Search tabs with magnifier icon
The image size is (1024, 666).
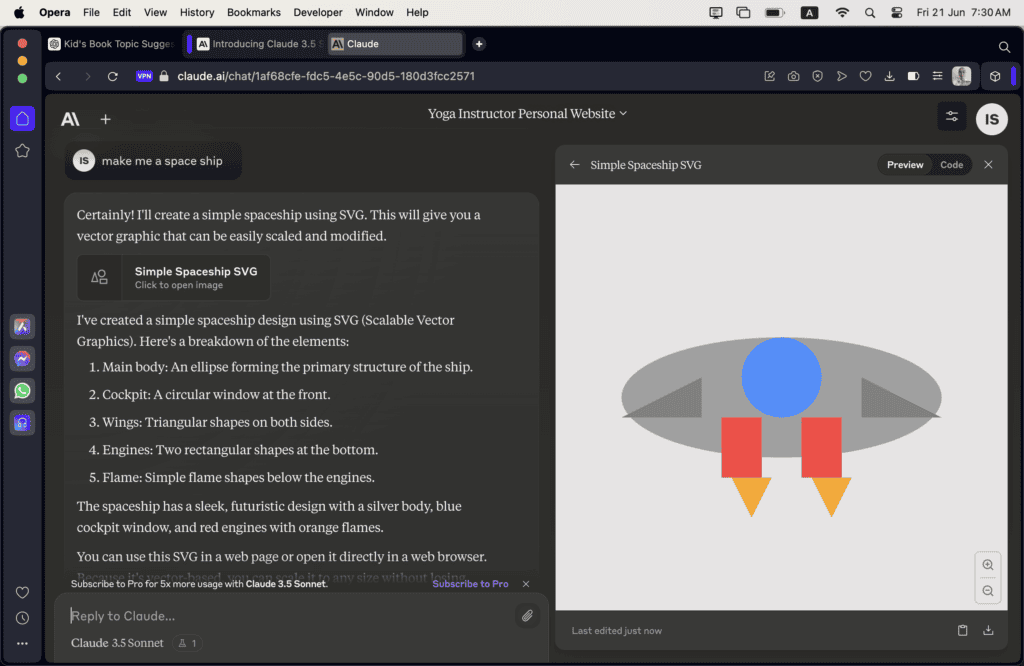1004,46
